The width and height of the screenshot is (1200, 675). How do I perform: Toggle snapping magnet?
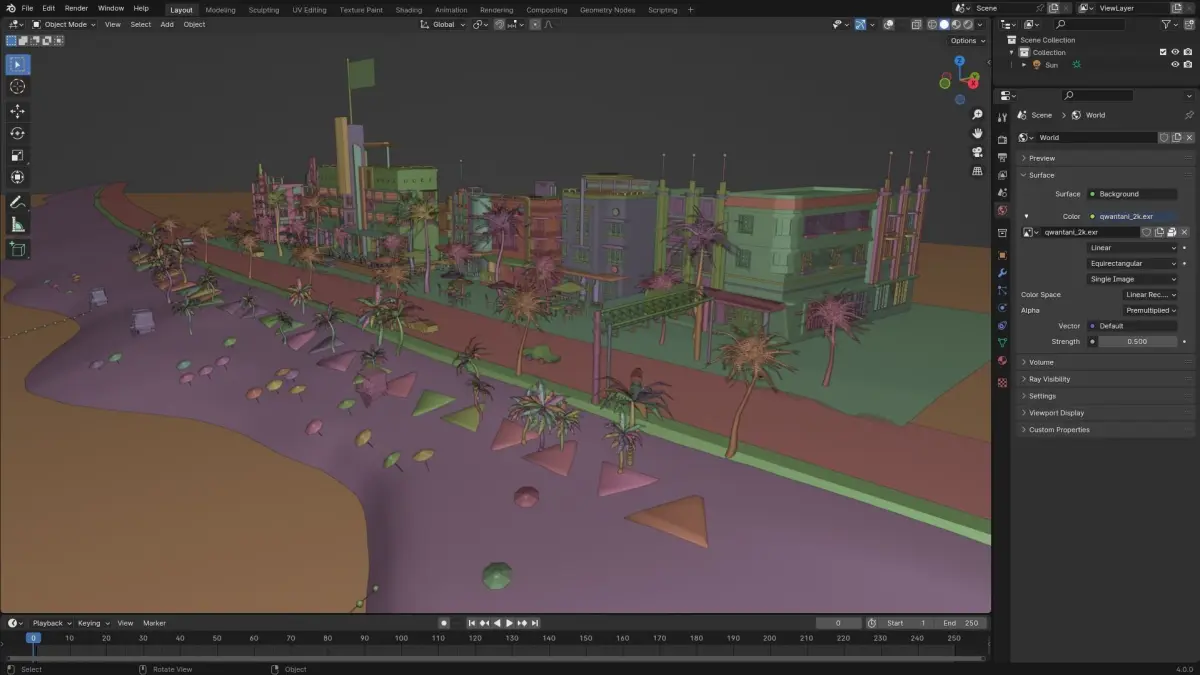[498, 24]
